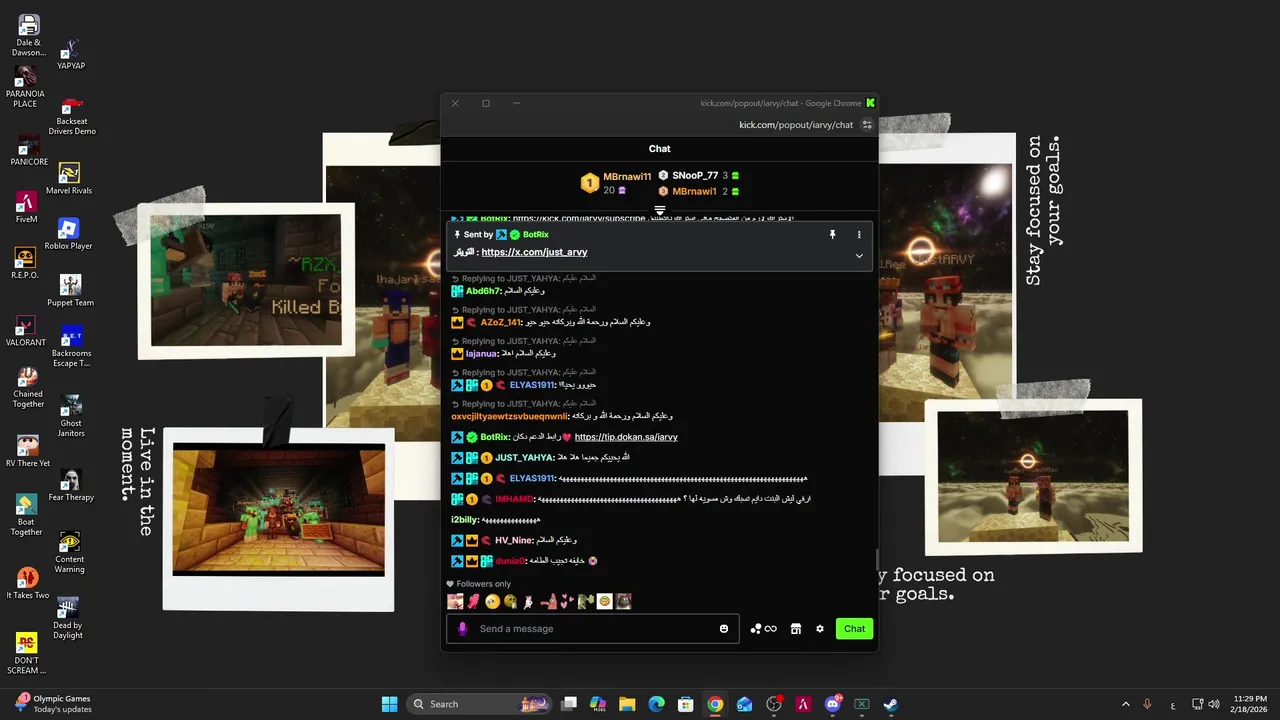Viewport: 1280px width, 720px height.
Task: Open DON'T SCREAM desktop shortcut
Action: (26, 653)
